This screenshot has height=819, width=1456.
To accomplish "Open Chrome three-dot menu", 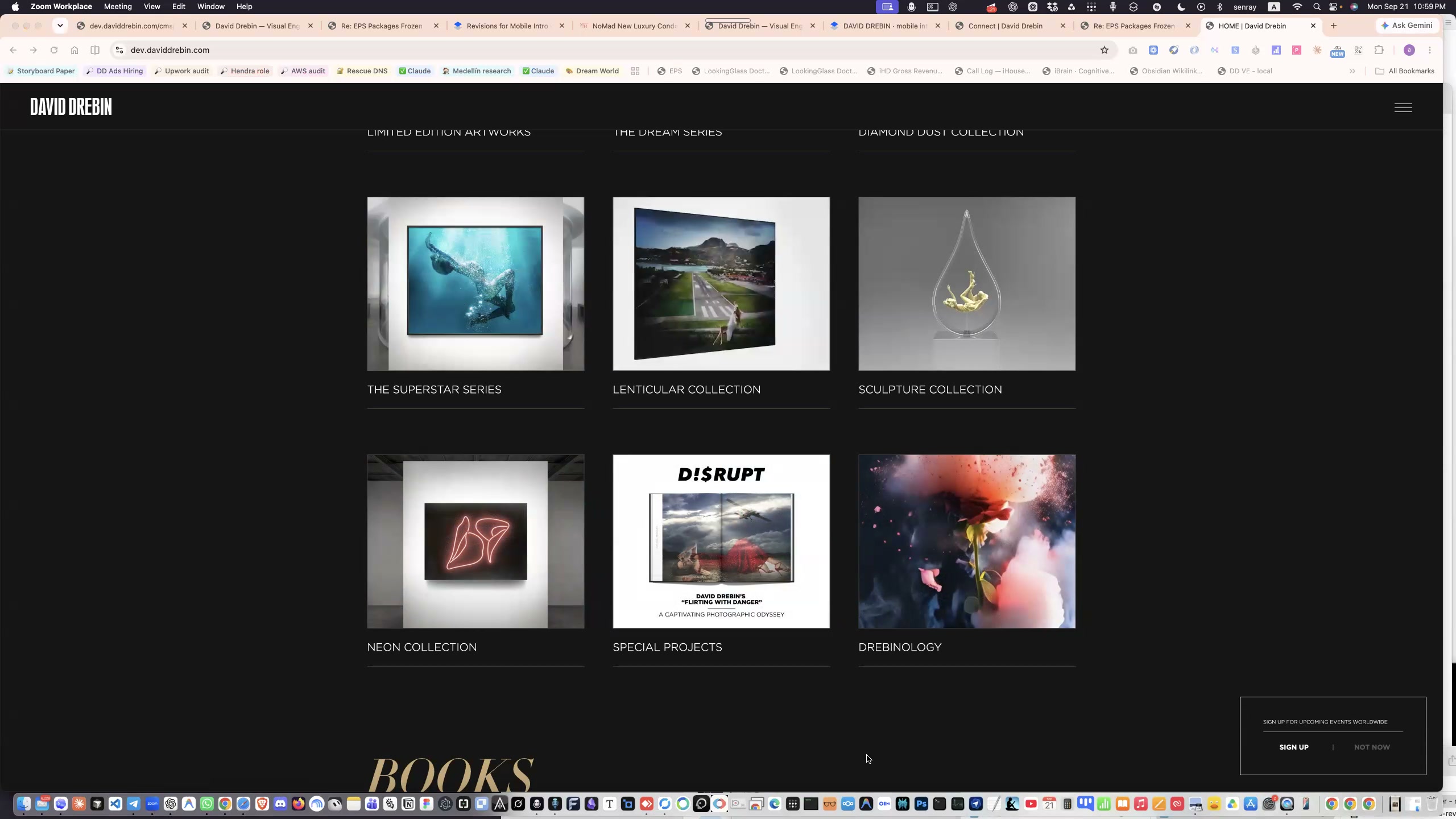I will click(1430, 50).
